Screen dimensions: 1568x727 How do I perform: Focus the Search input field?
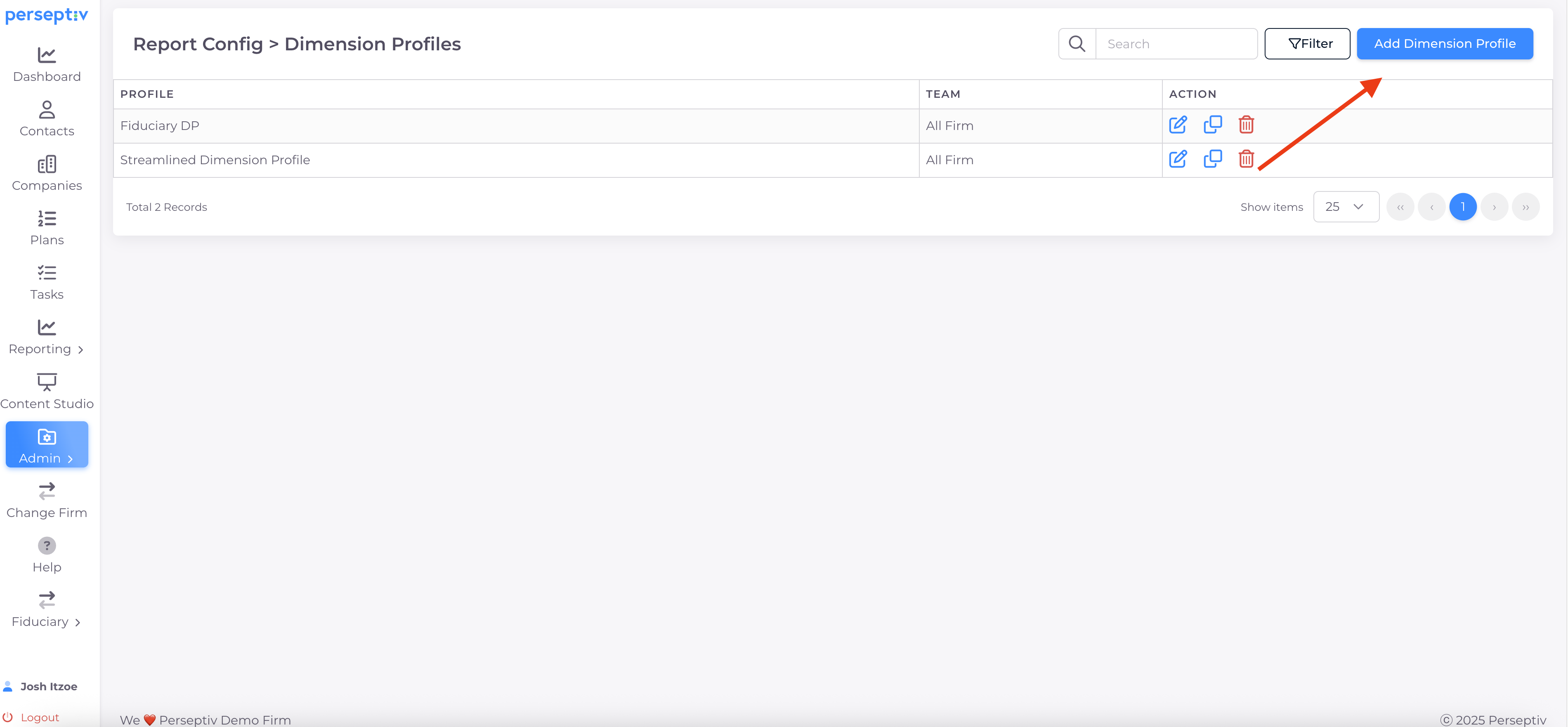1176,44
